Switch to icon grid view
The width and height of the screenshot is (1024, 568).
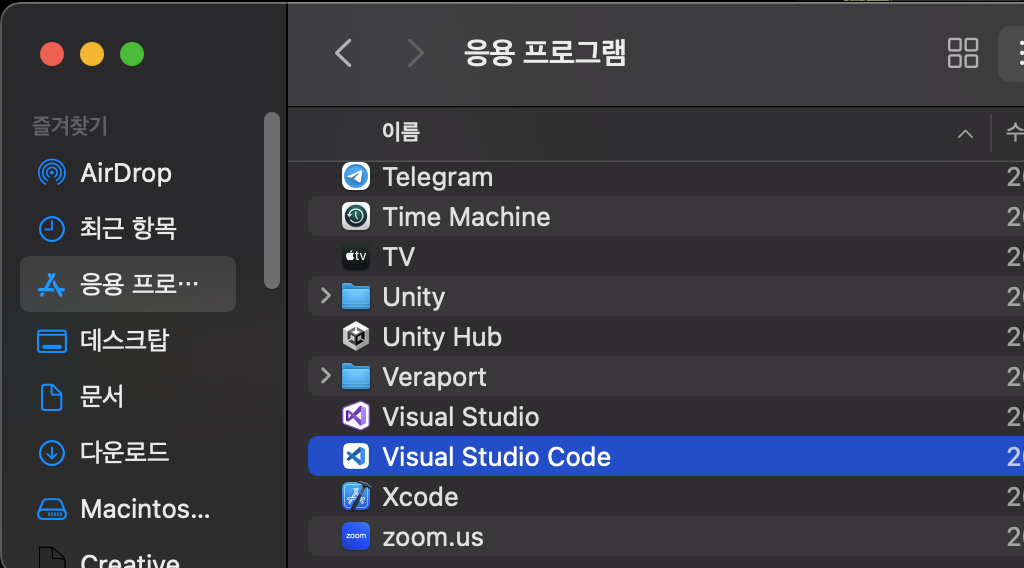coord(963,53)
